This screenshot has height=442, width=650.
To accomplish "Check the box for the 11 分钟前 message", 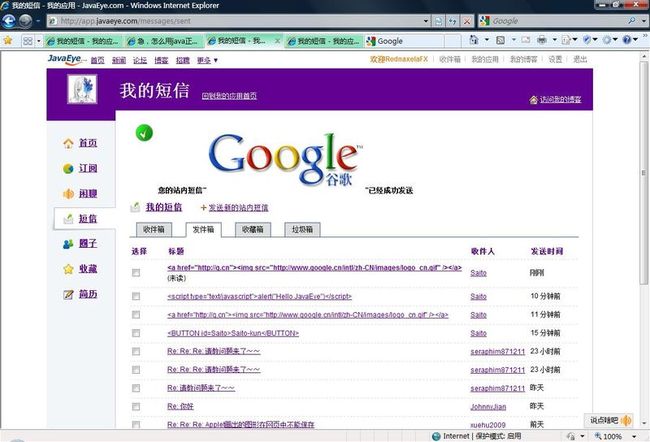I will click(136, 315).
